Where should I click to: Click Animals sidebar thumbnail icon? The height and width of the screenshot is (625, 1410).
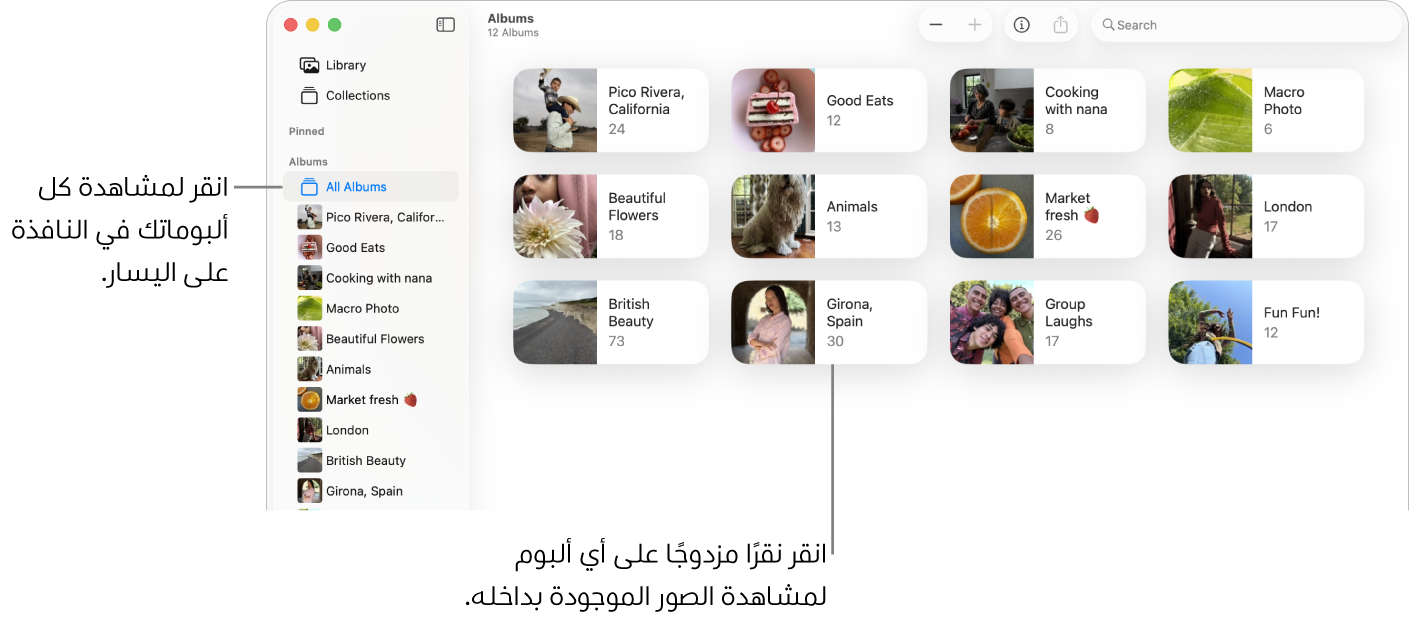[309, 369]
